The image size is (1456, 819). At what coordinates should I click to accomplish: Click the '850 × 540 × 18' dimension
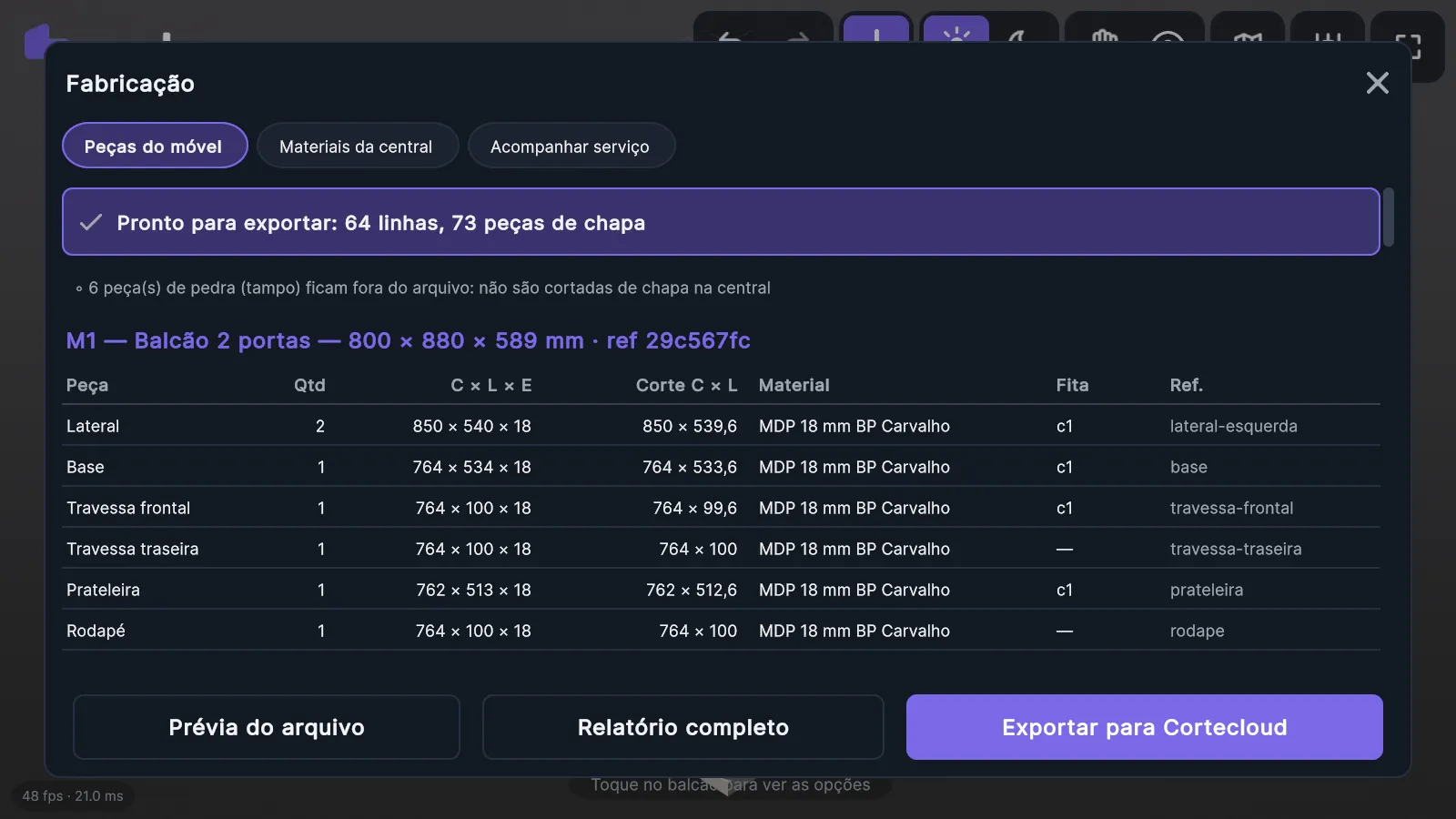pos(471,425)
